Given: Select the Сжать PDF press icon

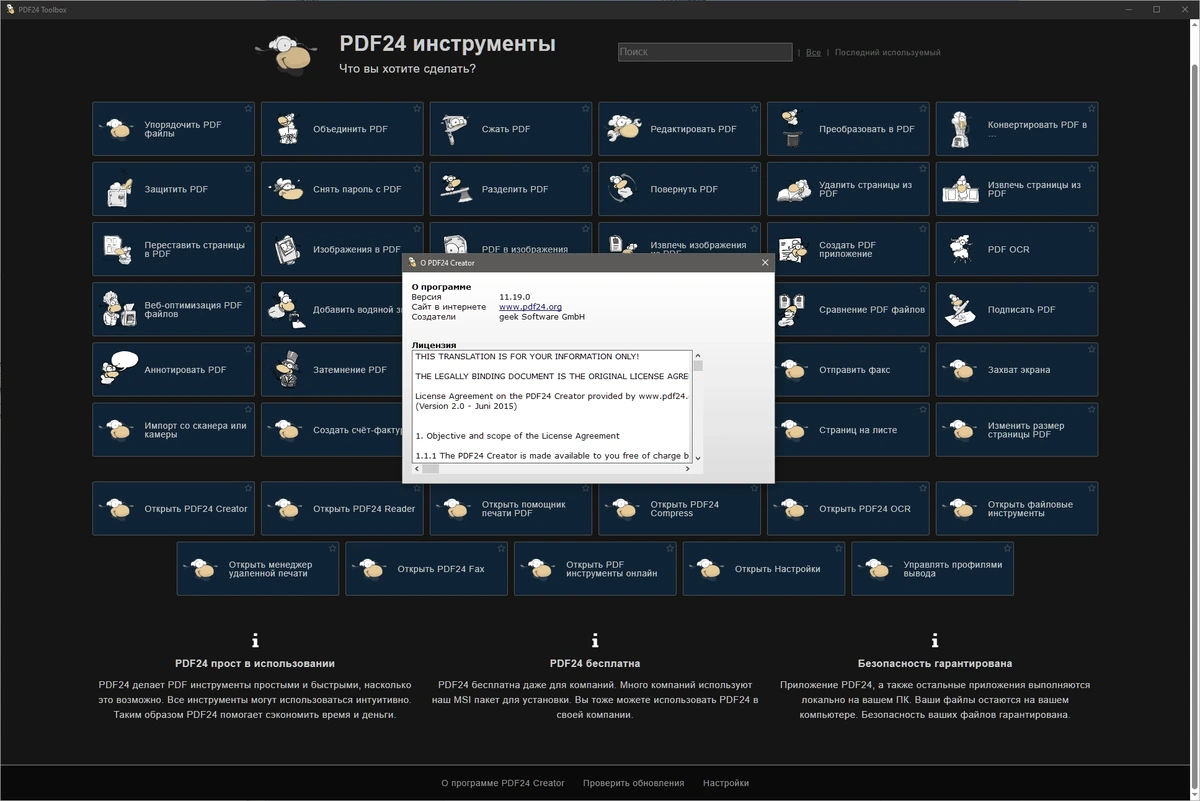Looking at the screenshot, I should (456, 129).
